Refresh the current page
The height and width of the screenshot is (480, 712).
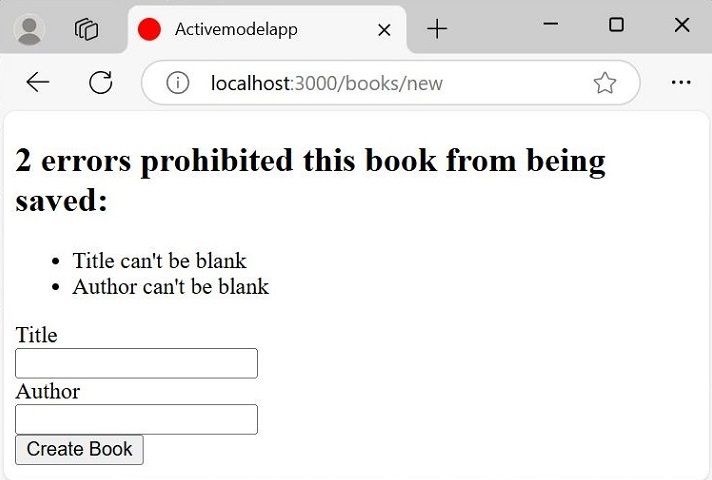[x=100, y=83]
